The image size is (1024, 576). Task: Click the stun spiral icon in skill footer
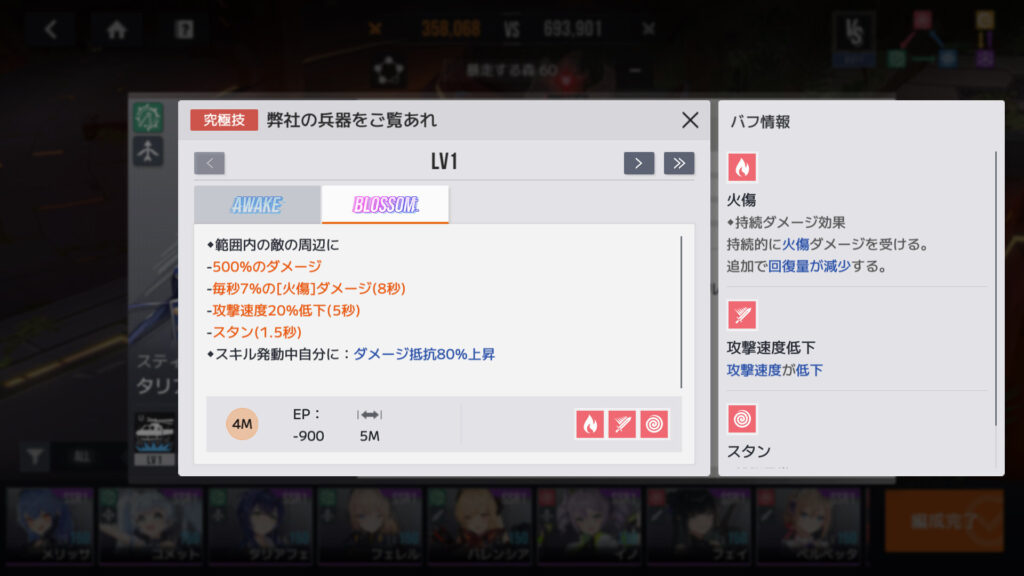point(654,424)
